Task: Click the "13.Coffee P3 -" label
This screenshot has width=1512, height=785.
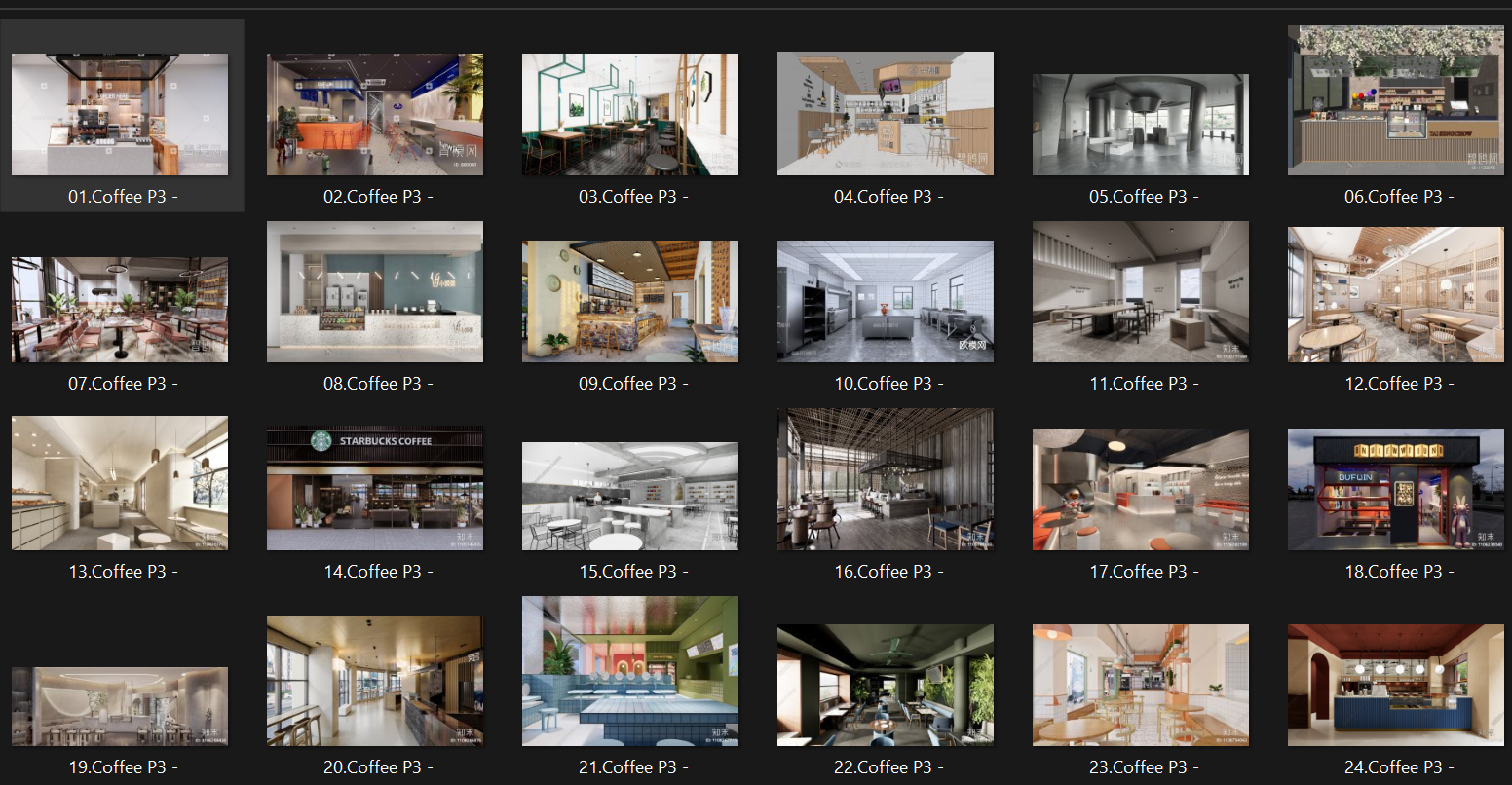Action: click(123, 572)
